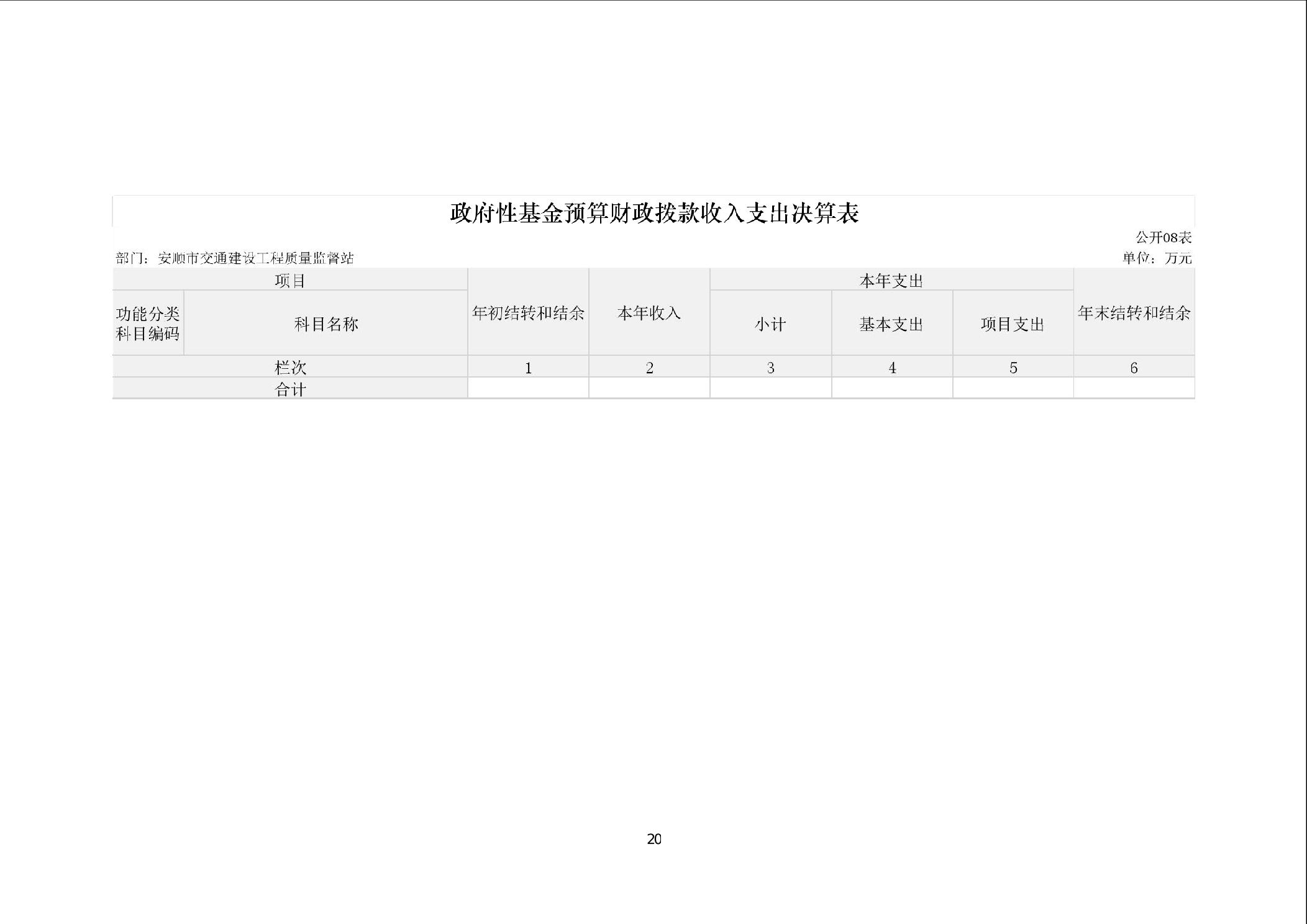This screenshot has width=1307, height=924.
Task: Click column number 5 in 栏次 row
Action: (x=1013, y=368)
